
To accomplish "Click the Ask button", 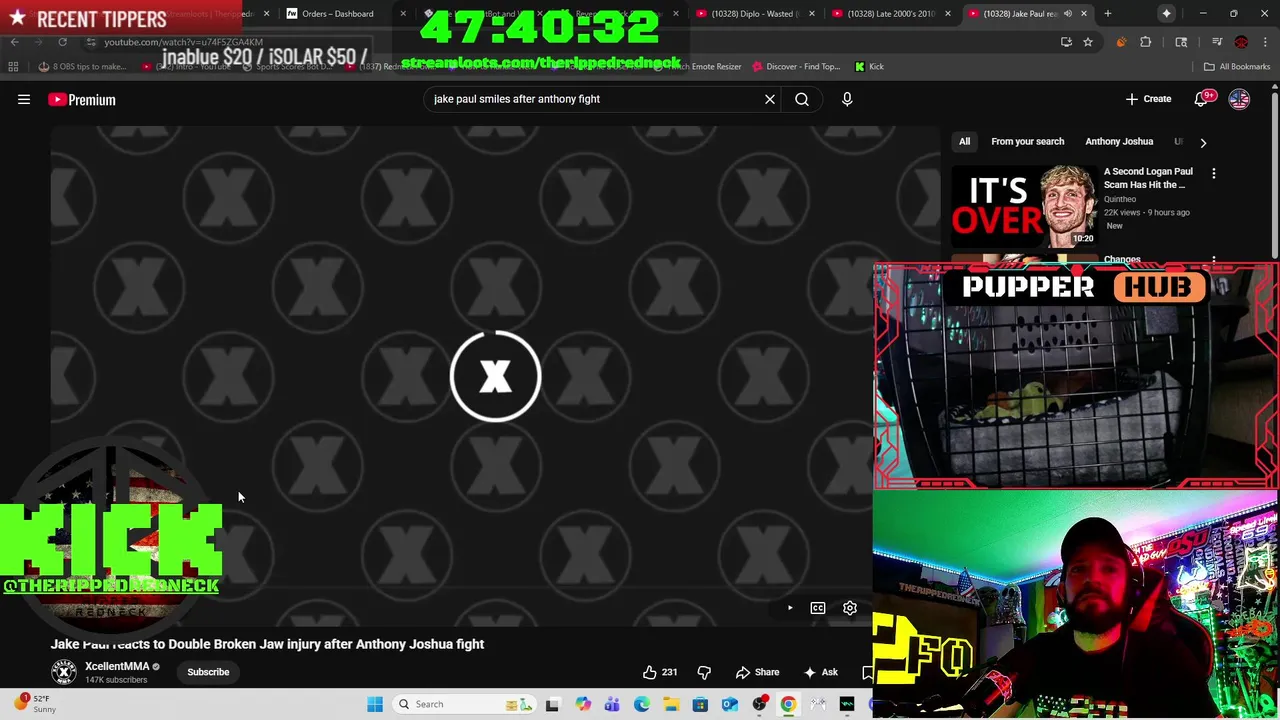I will click(821, 672).
